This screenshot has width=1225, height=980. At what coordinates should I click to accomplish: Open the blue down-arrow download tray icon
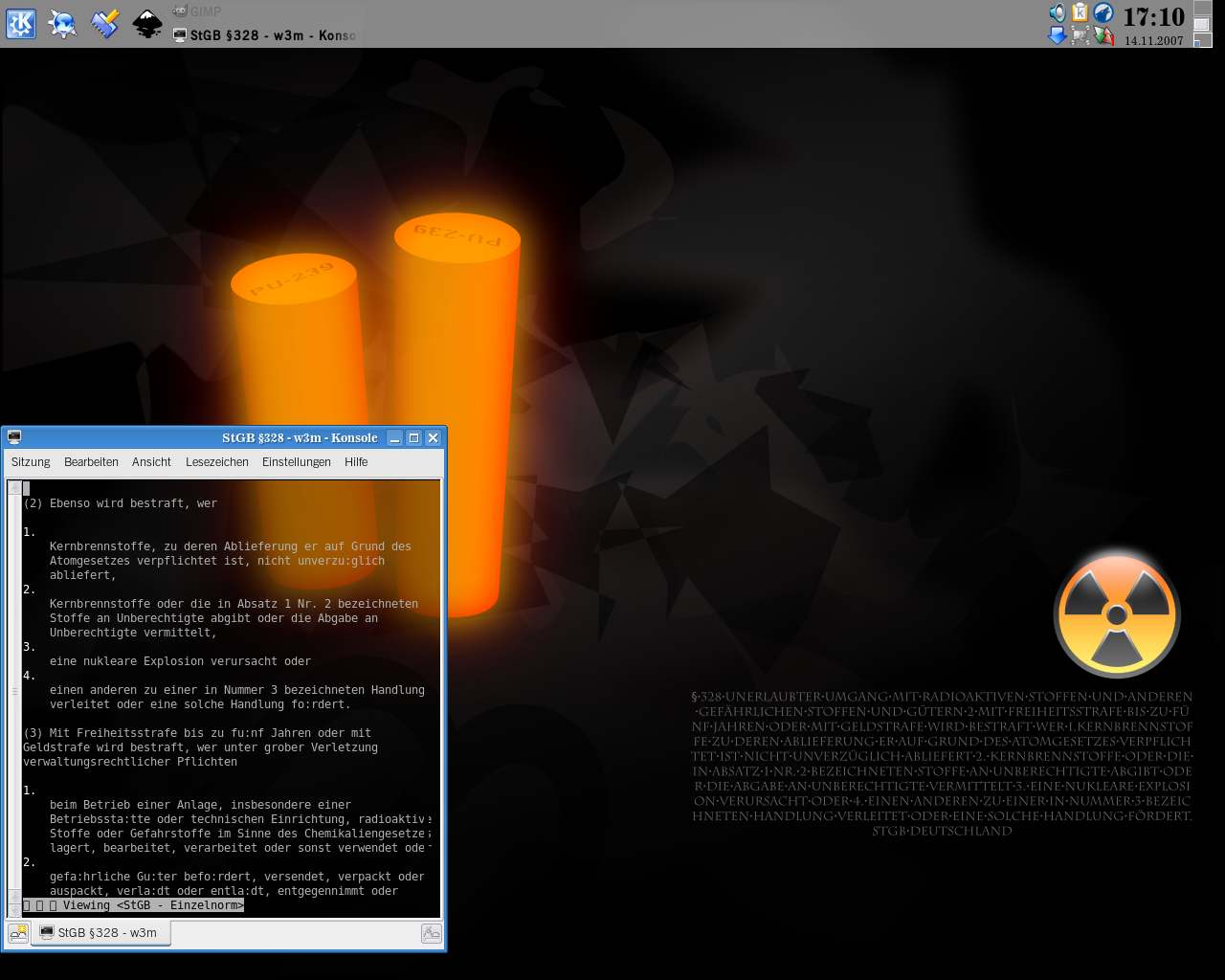click(1058, 35)
